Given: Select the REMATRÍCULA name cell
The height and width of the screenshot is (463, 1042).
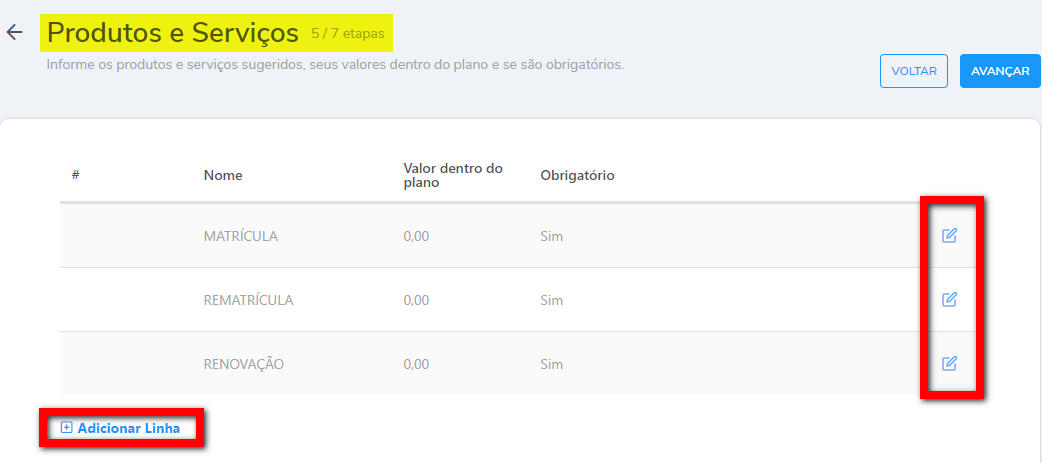Looking at the screenshot, I should pyautogui.click(x=248, y=300).
